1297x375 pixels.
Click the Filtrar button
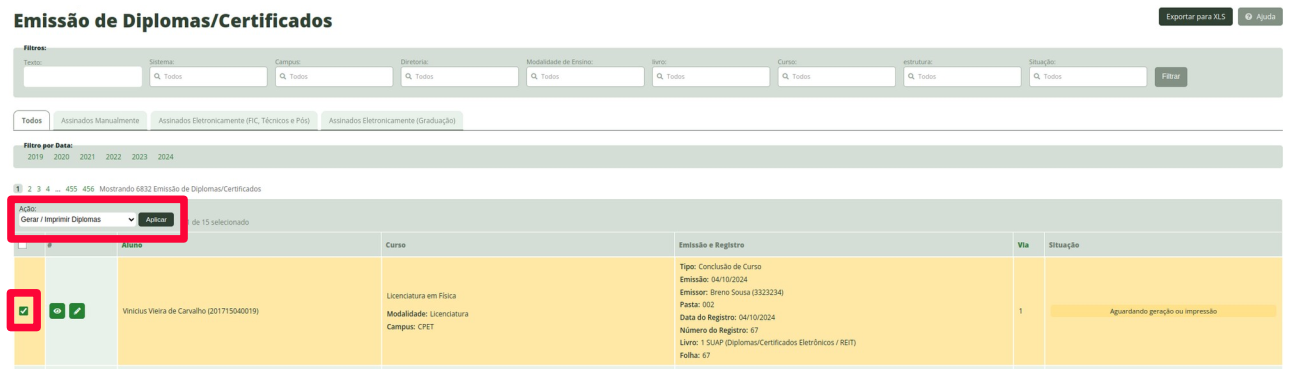[1171, 77]
